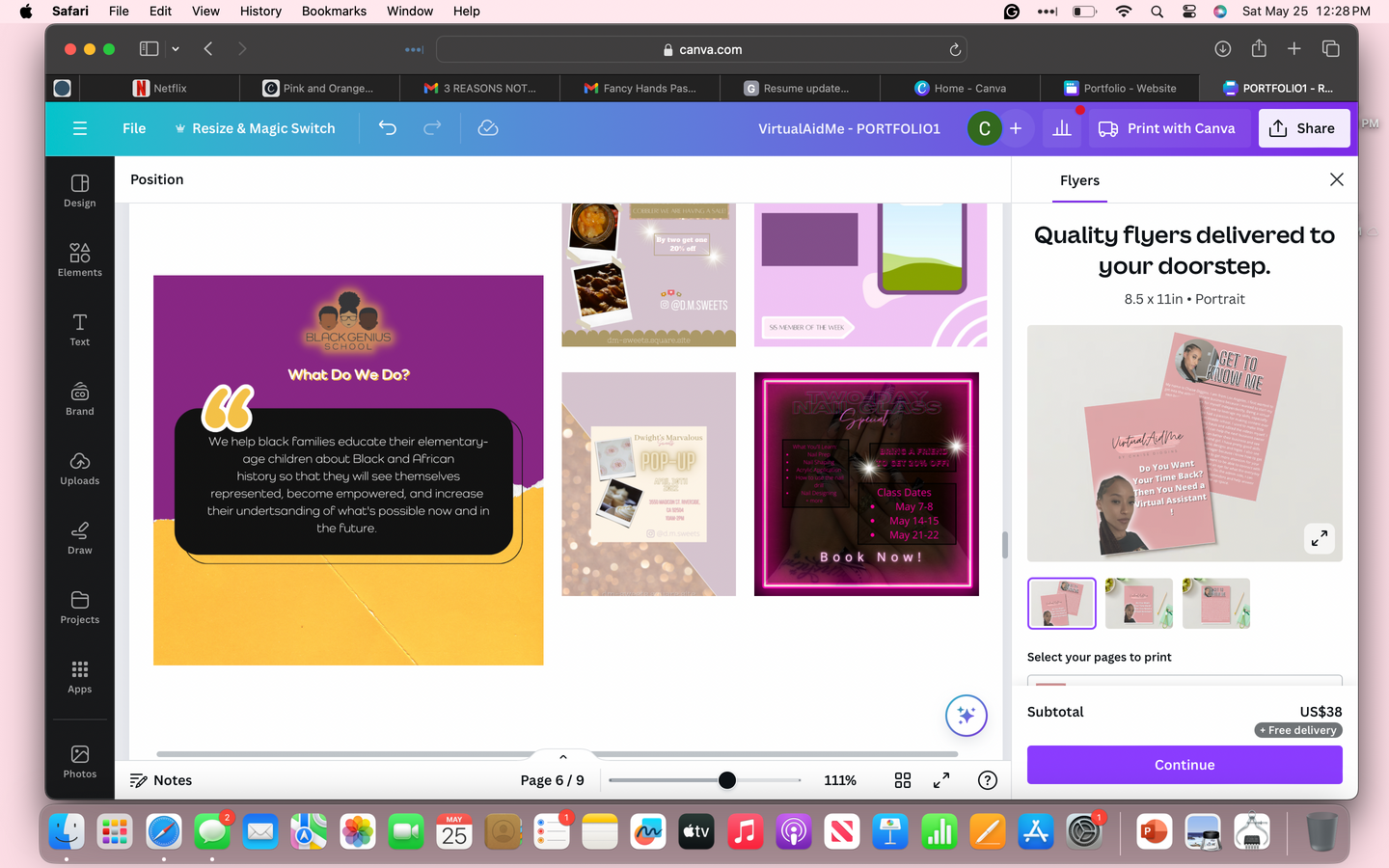This screenshot has width=1389, height=868.
Task: Select the Text tool in sidebar
Action: tap(79, 329)
